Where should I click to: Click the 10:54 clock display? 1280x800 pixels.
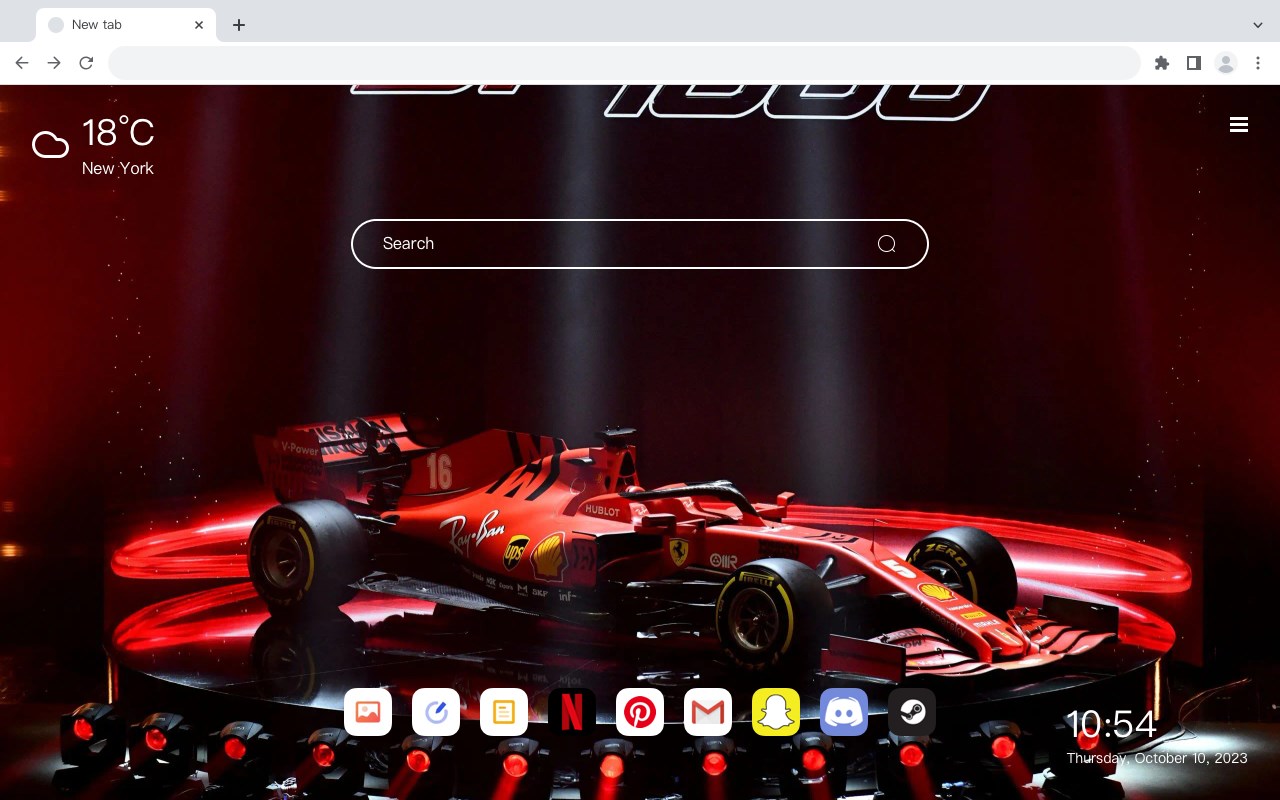1111,724
